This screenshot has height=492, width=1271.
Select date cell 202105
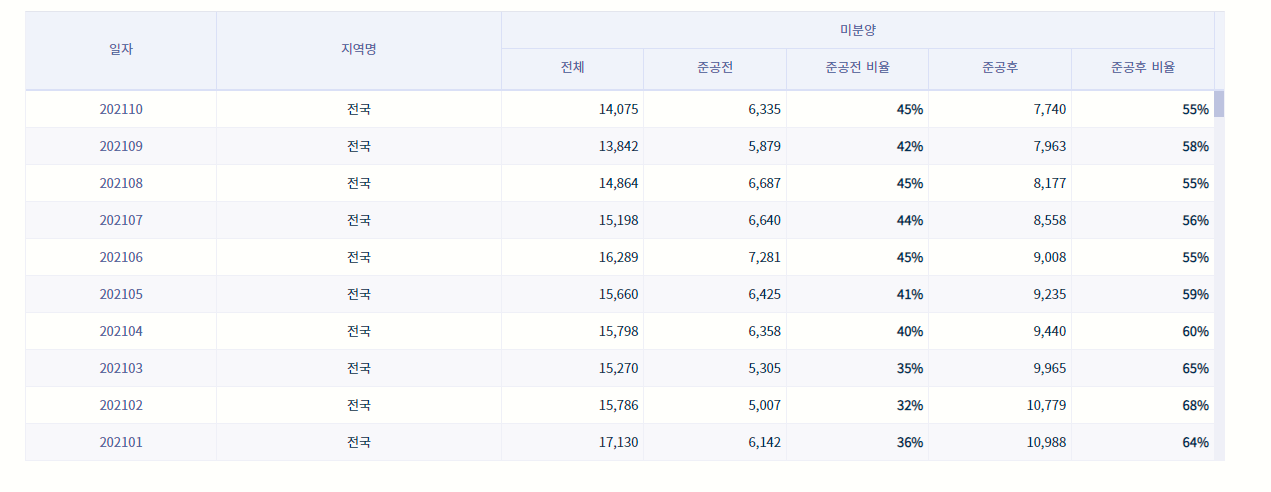point(121,294)
